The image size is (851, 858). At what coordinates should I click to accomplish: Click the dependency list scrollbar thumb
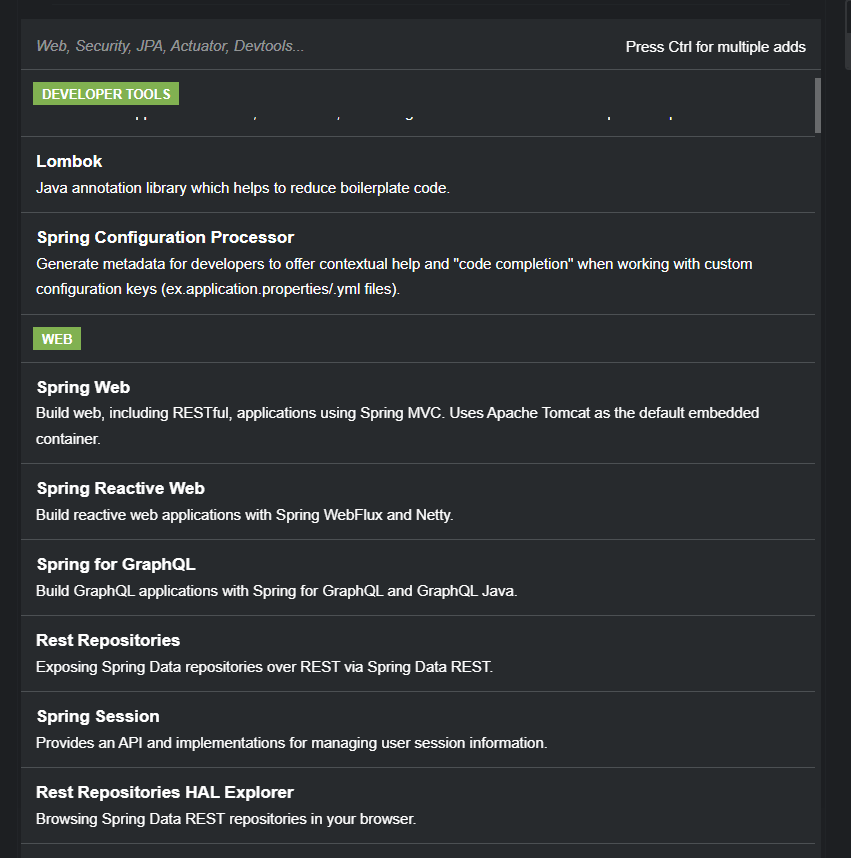pyautogui.click(x=818, y=105)
